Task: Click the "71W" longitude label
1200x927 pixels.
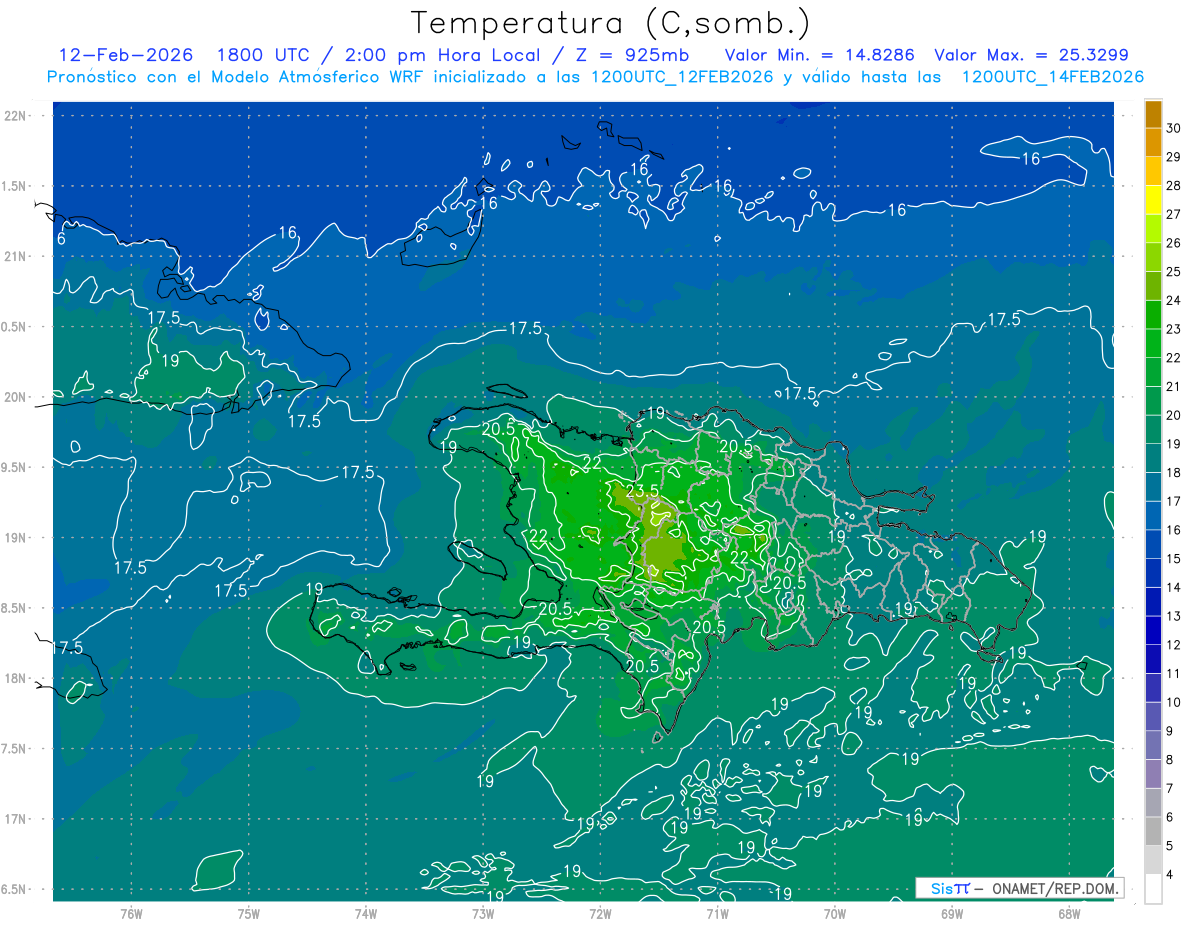Action: click(717, 913)
